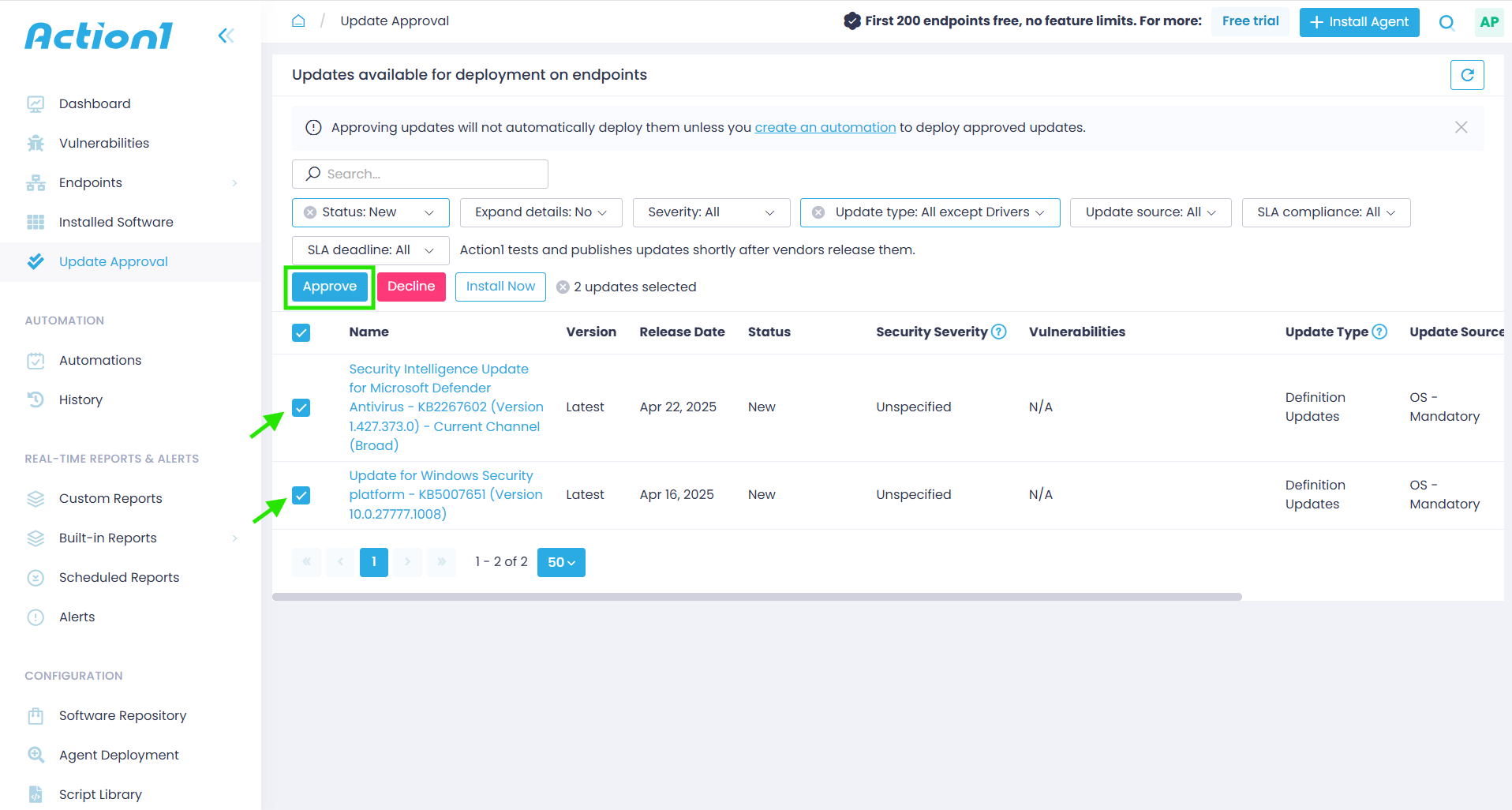
Task: Open SLA compliance: All dropdown
Action: coord(1326,212)
